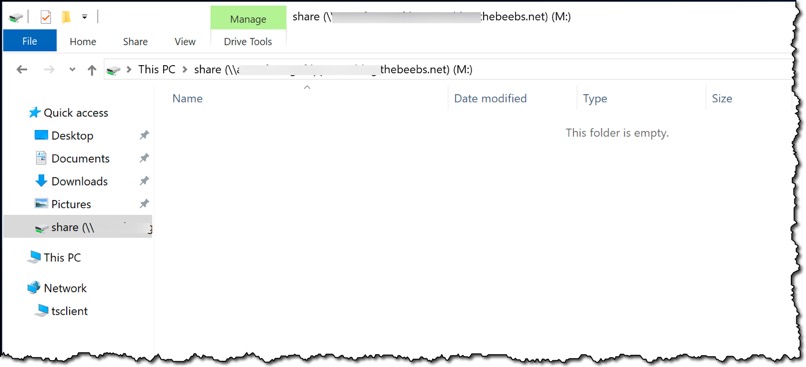Sort files by the Name column header
Screen dimensions: 806x367
pos(187,99)
